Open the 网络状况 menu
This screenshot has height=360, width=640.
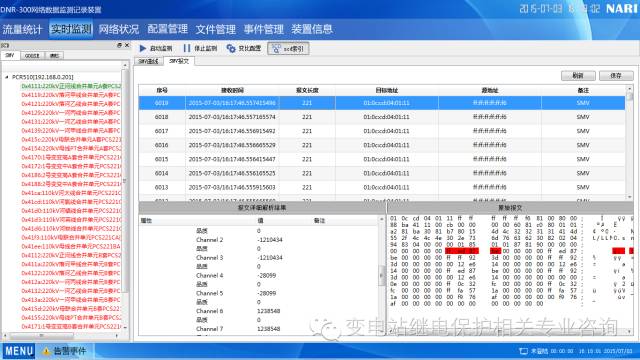119,29
